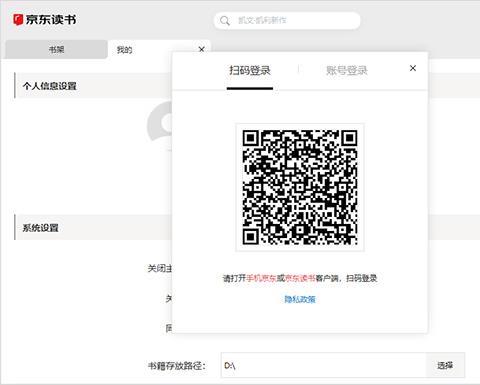Click the 书籍存放路径 label
Viewport: 480px width, 385px height.
pos(176,366)
